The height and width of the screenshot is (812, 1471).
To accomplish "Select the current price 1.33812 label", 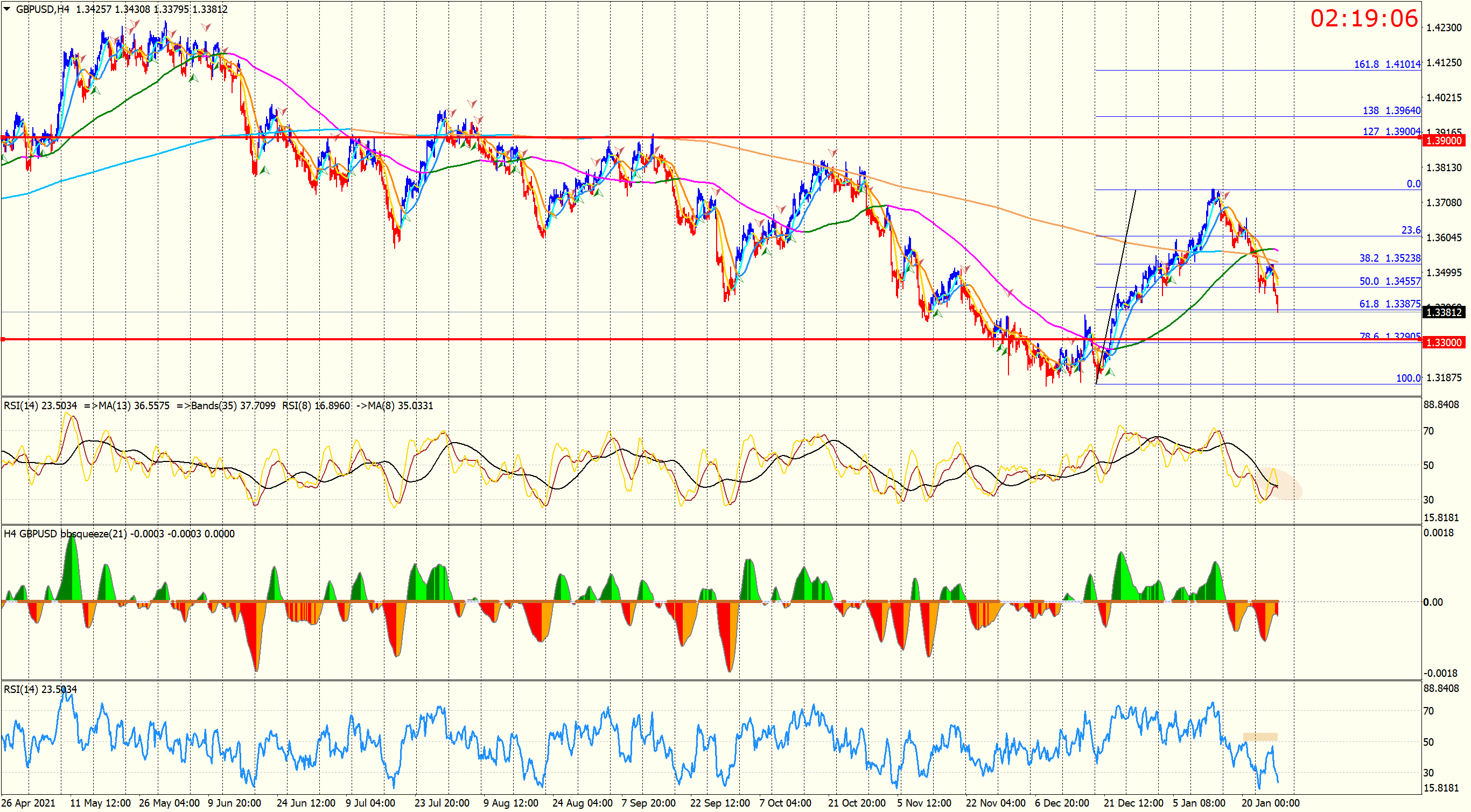I will coord(1443,312).
